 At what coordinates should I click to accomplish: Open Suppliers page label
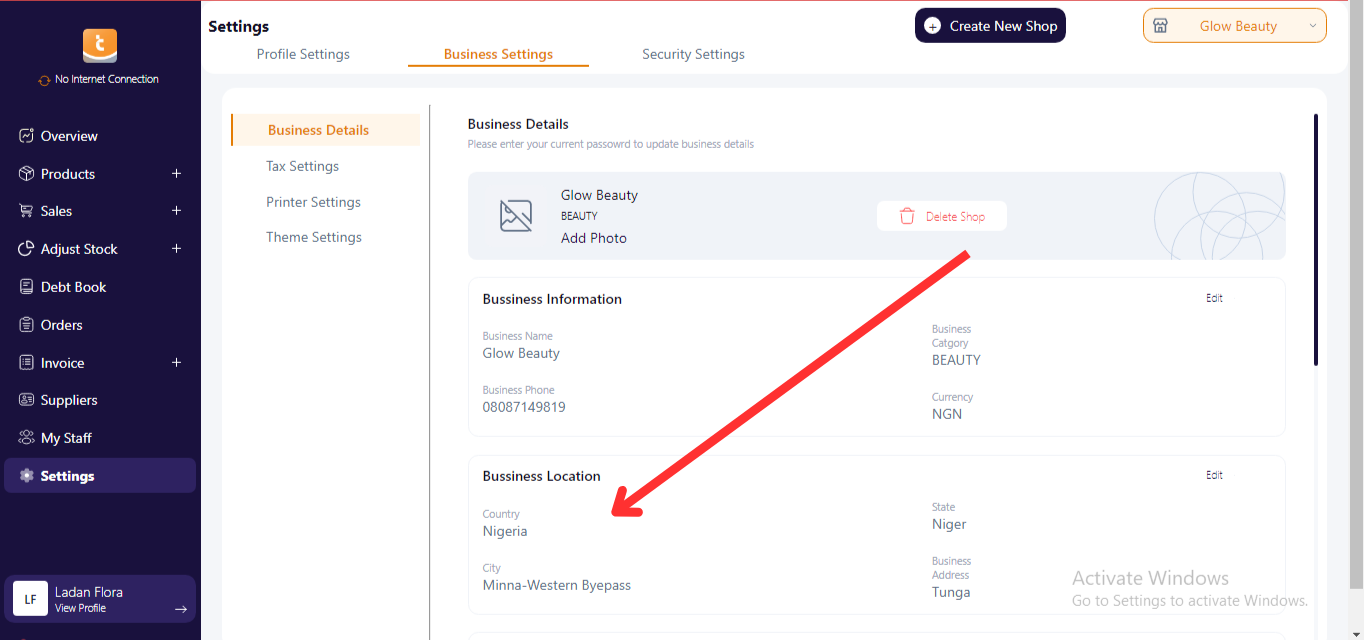coord(69,400)
